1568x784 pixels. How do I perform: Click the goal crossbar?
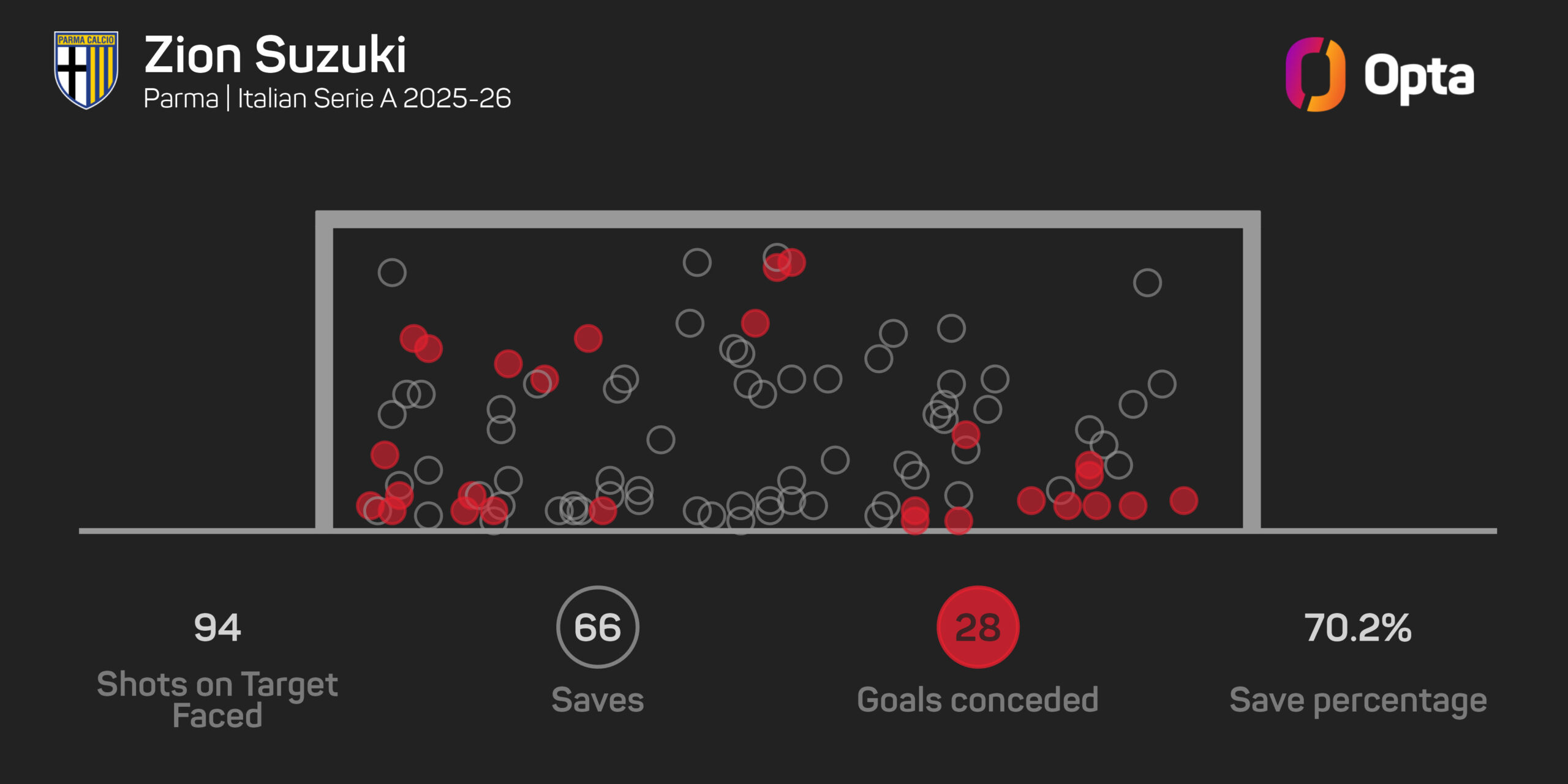pos(788,219)
